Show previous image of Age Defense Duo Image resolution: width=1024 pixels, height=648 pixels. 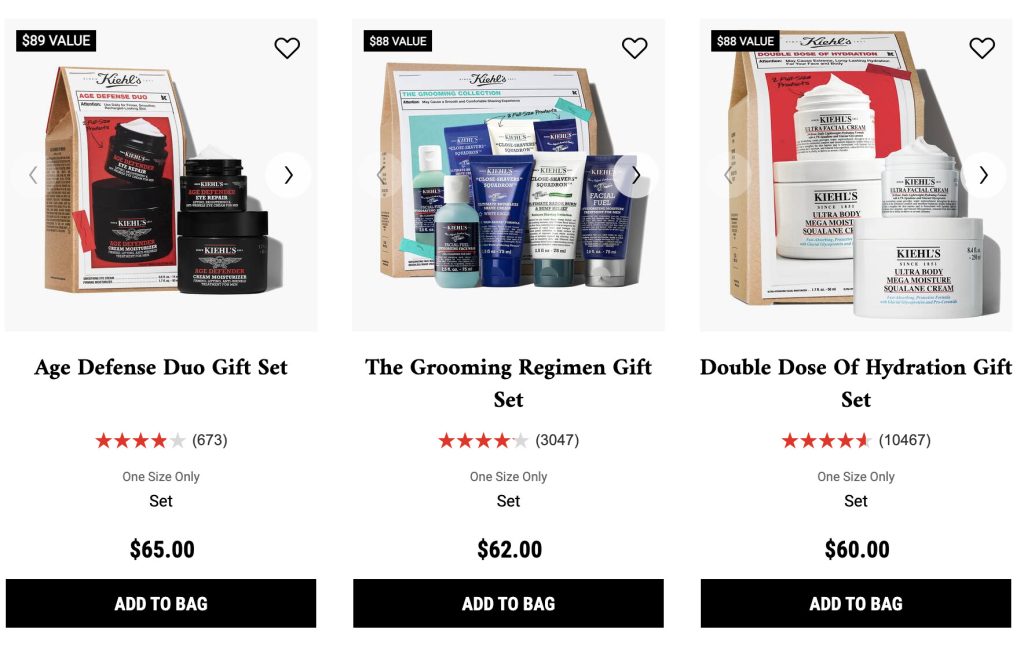34,174
